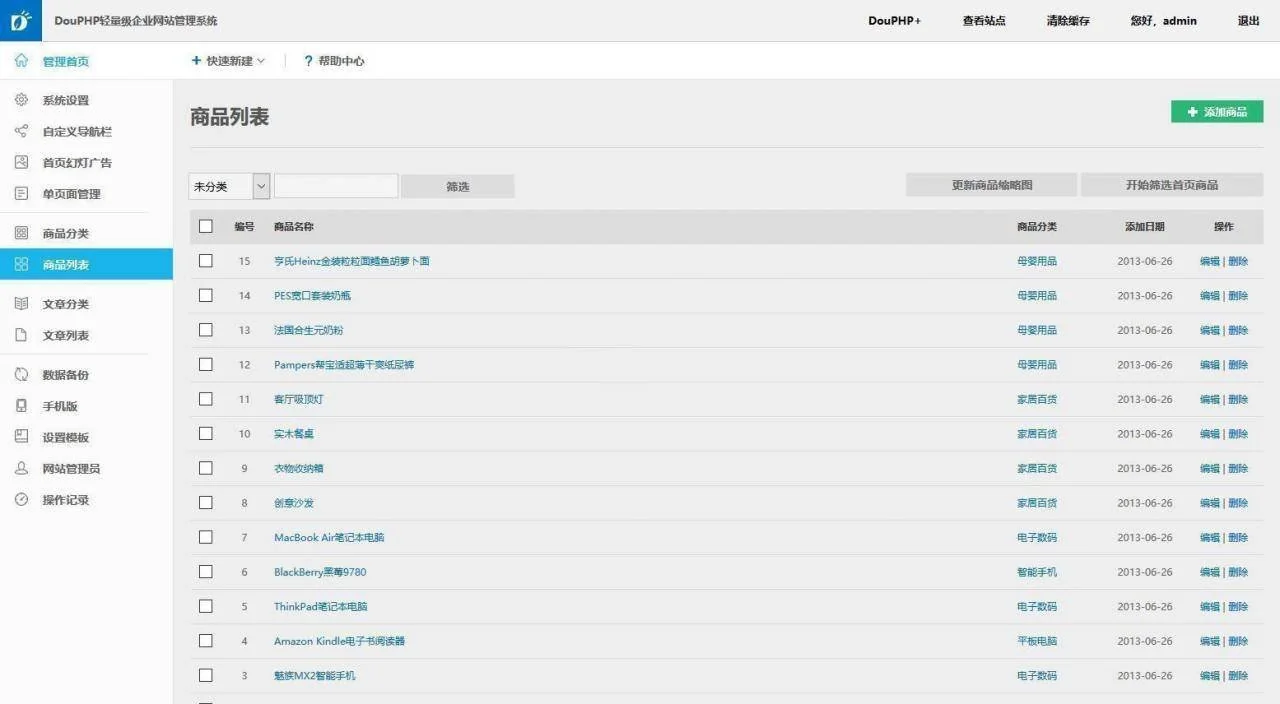Click the green 添加商品 button
1280x704 pixels.
click(x=1217, y=112)
